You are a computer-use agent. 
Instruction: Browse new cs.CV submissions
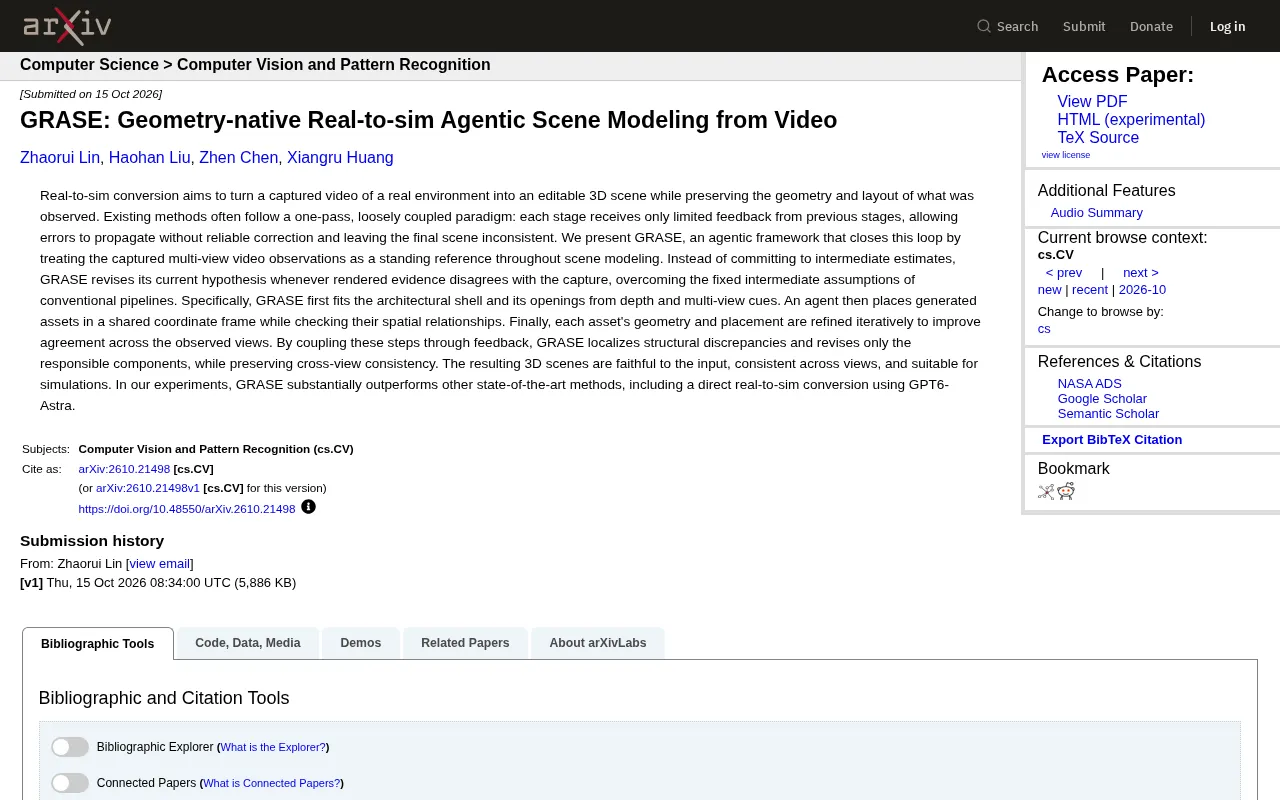(x=1049, y=290)
